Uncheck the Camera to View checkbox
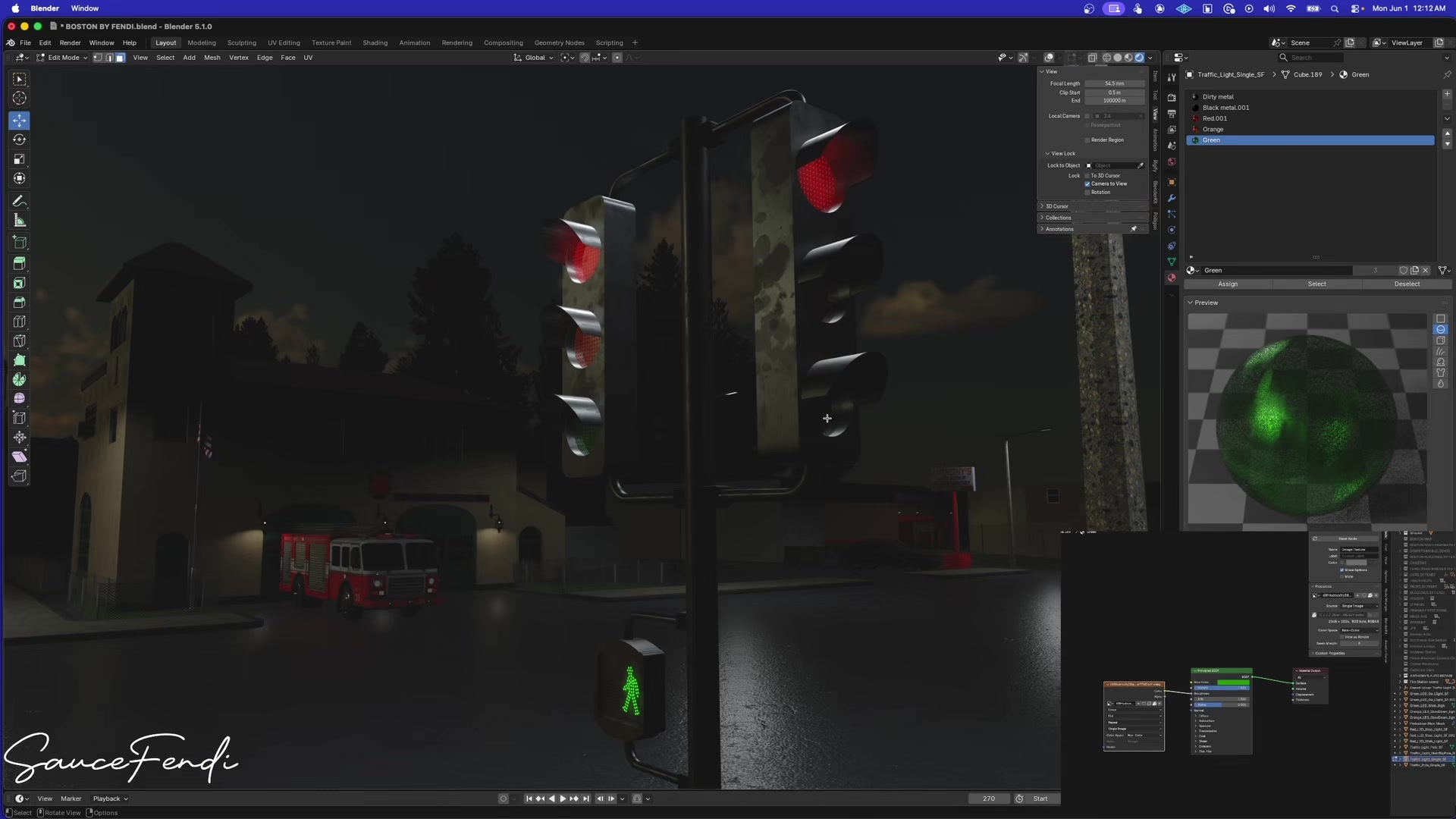The width and height of the screenshot is (1456, 819). (1087, 184)
